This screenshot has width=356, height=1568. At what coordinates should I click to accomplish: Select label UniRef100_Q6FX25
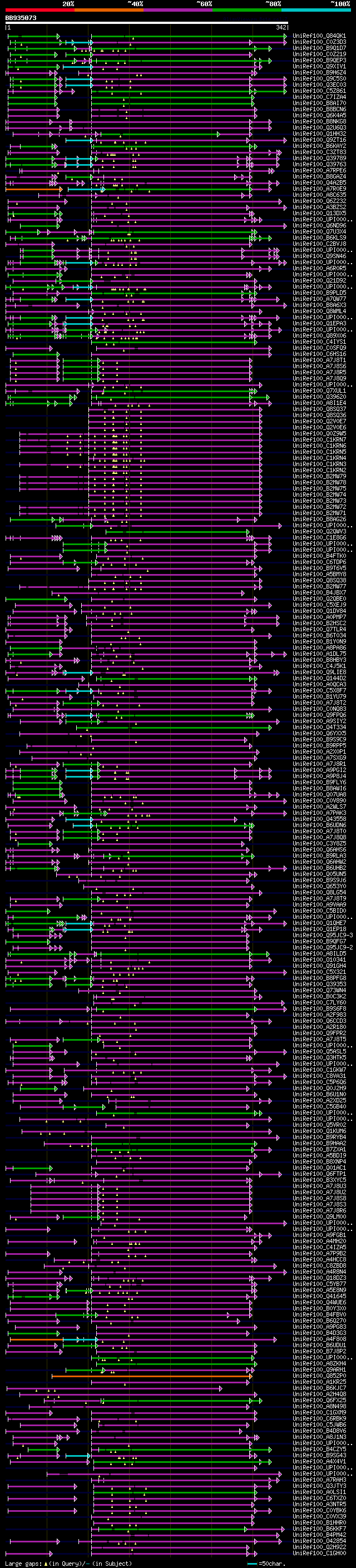point(319,1401)
